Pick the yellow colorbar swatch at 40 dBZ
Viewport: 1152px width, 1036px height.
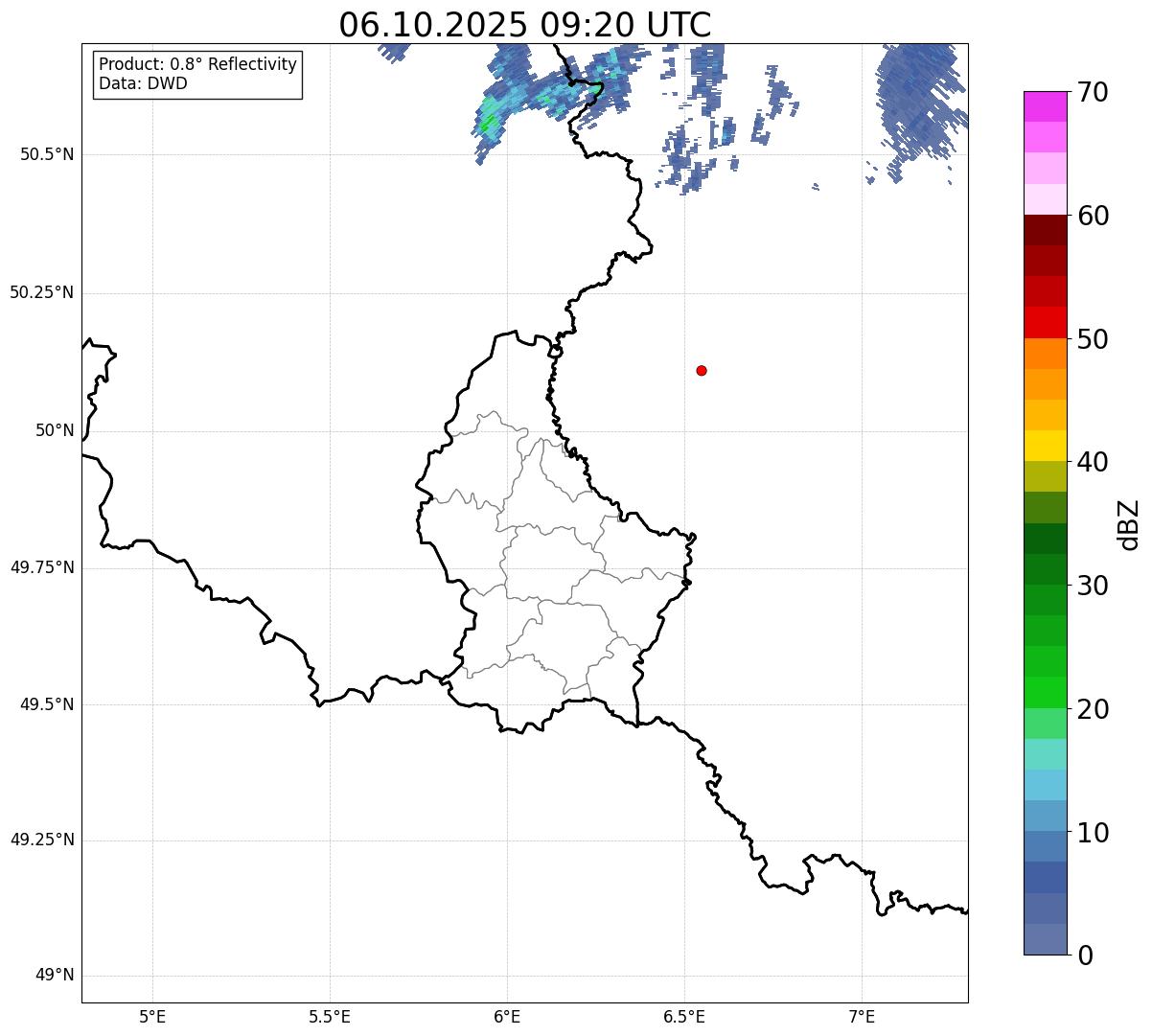tap(1045, 447)
